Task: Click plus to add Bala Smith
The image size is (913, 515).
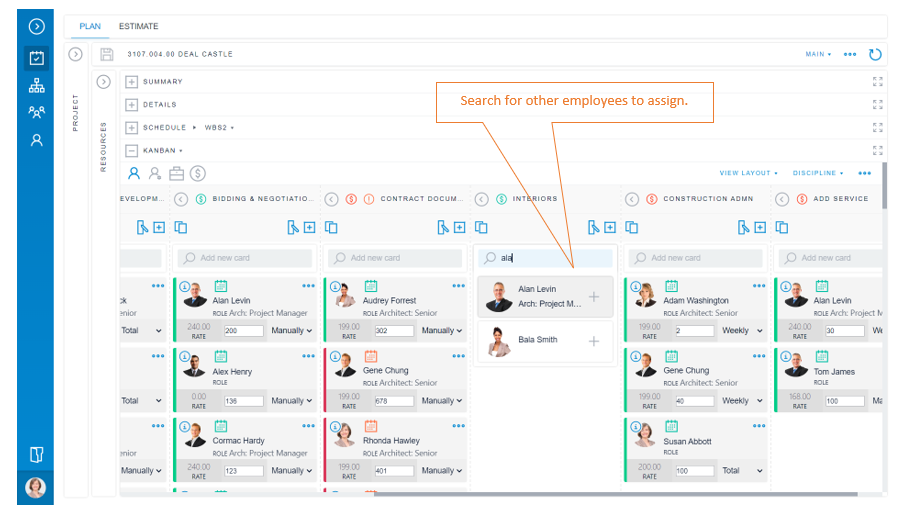Action: 593,341
